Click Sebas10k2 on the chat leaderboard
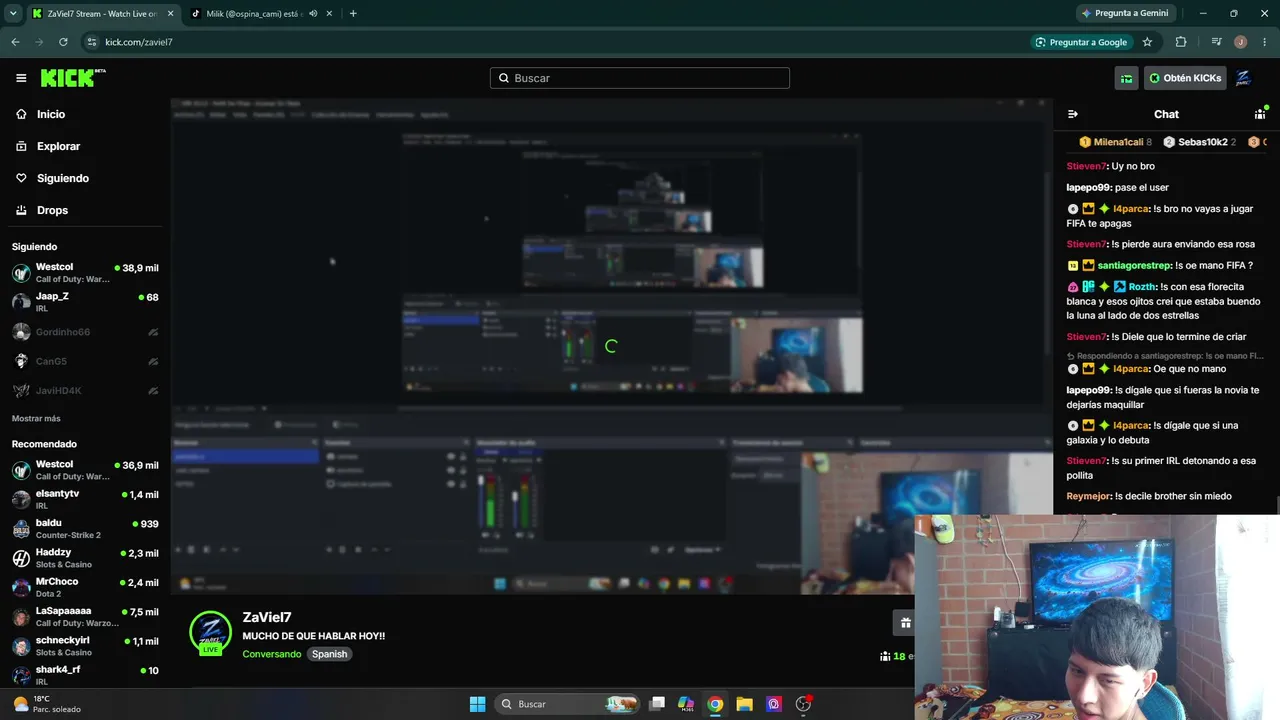1280x720 pixels. click(1199, 142)
